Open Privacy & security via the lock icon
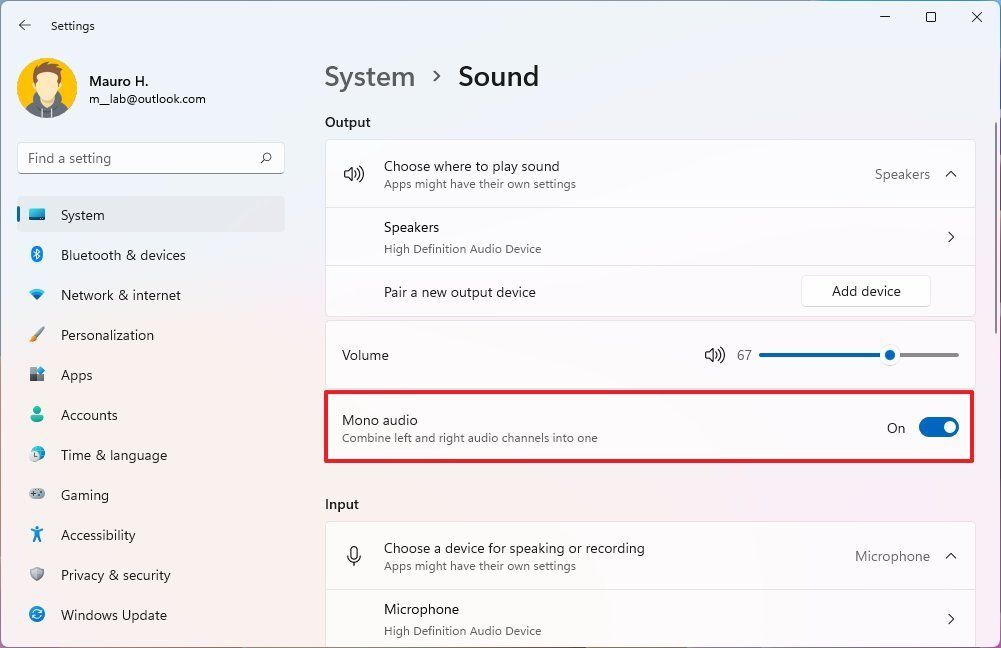This screenshot has width=1001, height=648. 37,575
